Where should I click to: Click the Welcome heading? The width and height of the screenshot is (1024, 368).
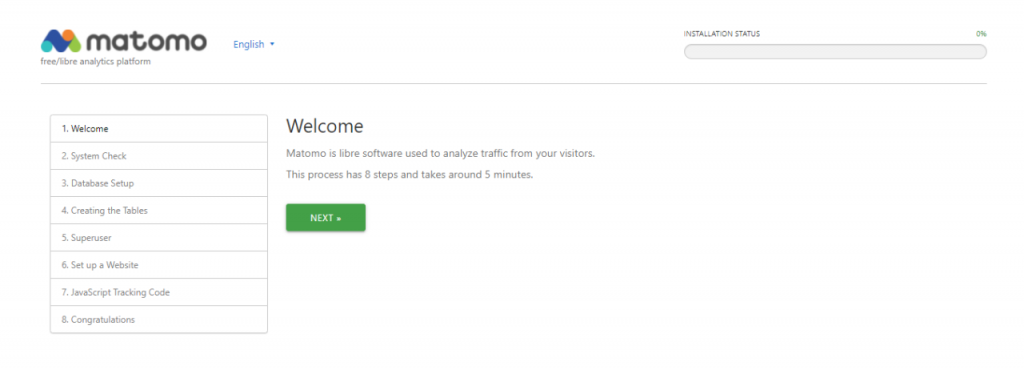(x=325, y=126)
